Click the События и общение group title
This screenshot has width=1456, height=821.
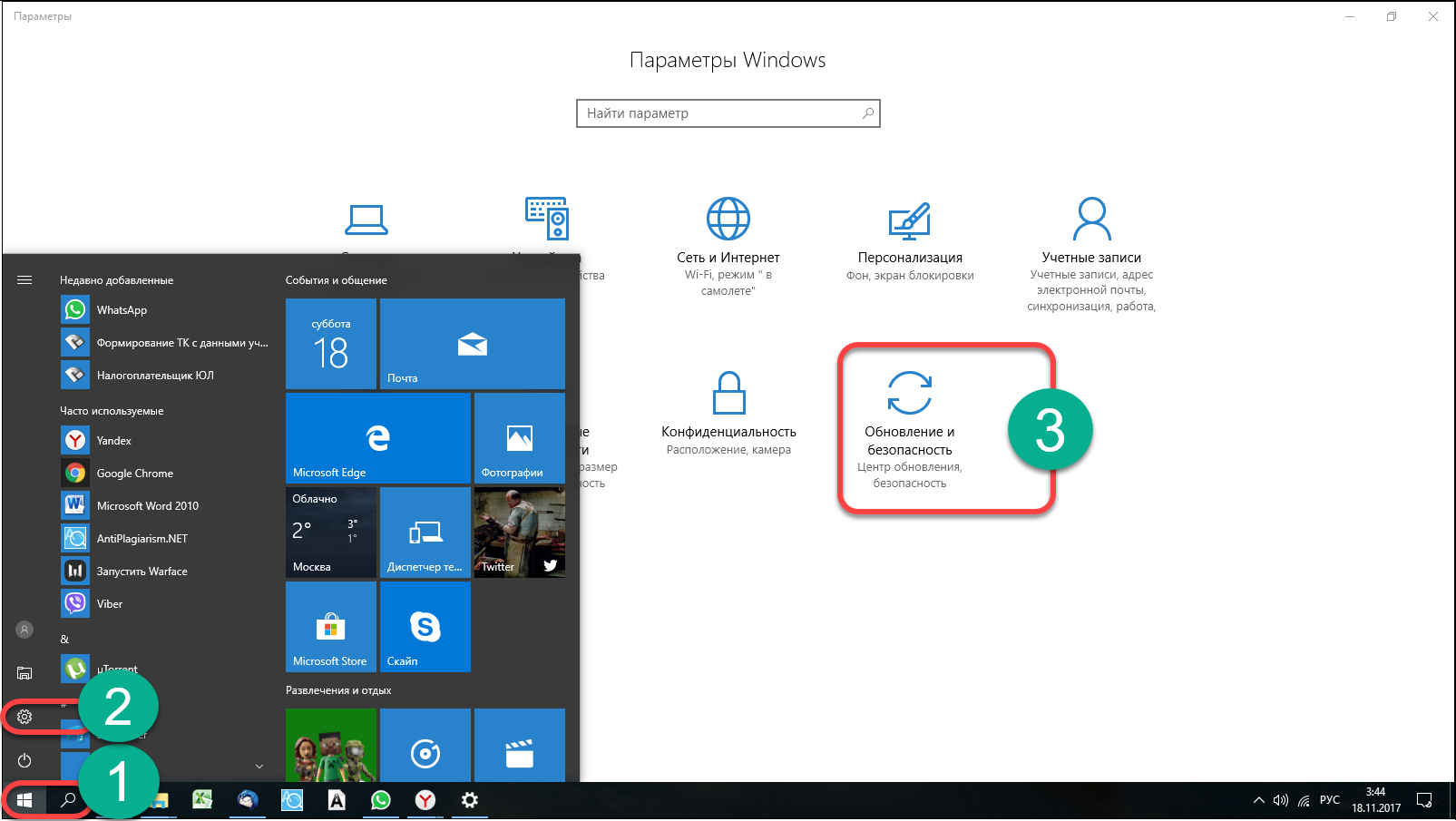tap(337, 280)
